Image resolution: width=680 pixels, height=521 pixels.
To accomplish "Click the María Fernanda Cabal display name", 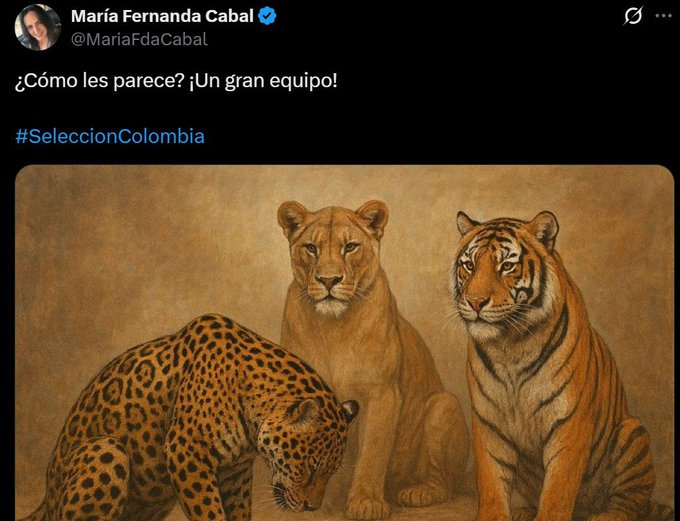I will tap(162, 16).
